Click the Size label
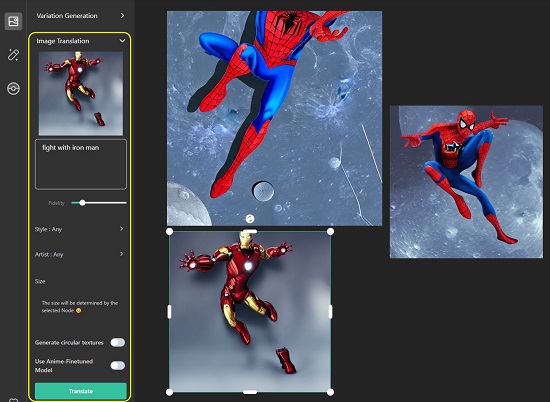 click(40, 281)
